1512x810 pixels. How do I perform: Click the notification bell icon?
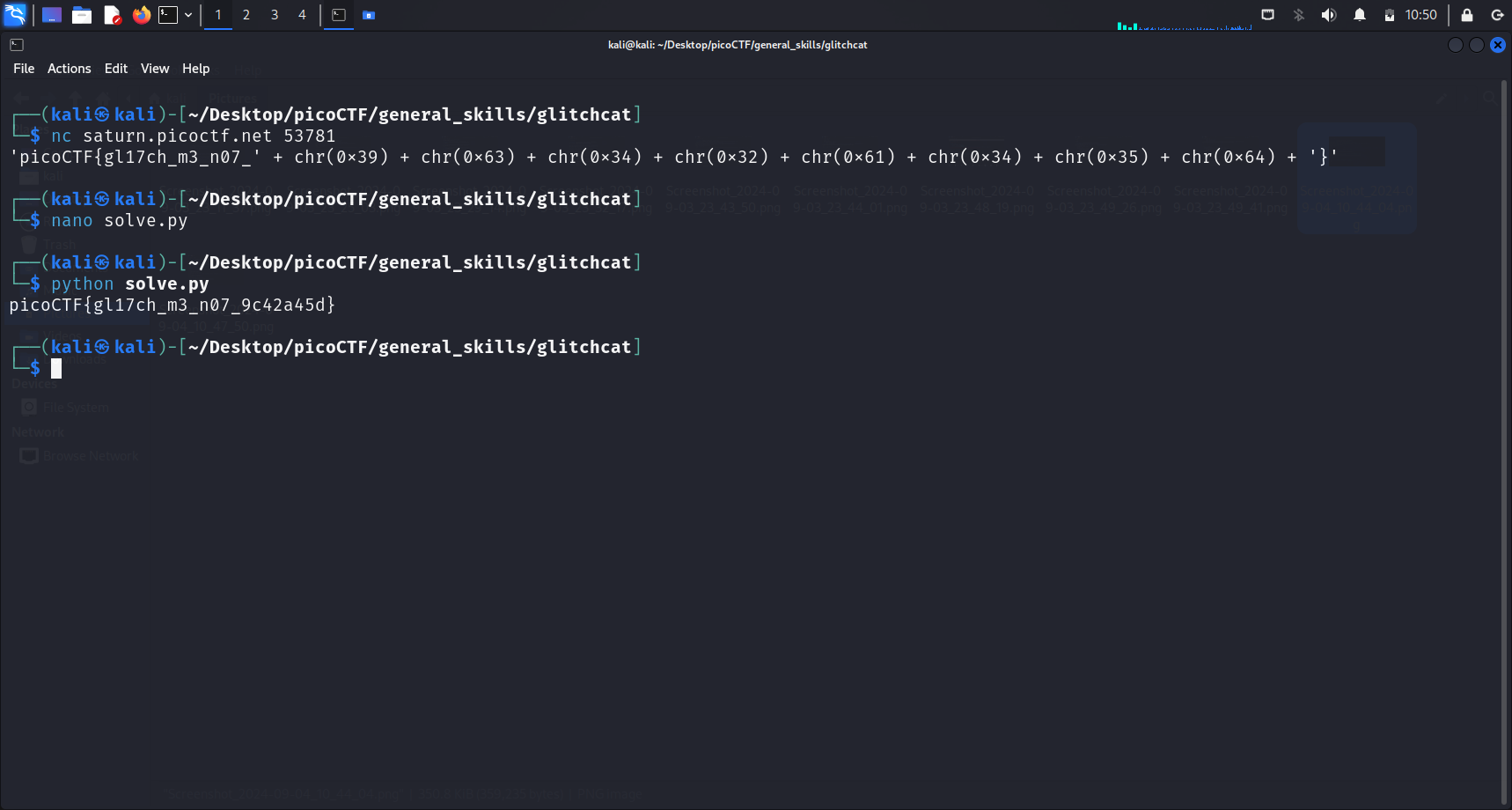(1360, 15)
